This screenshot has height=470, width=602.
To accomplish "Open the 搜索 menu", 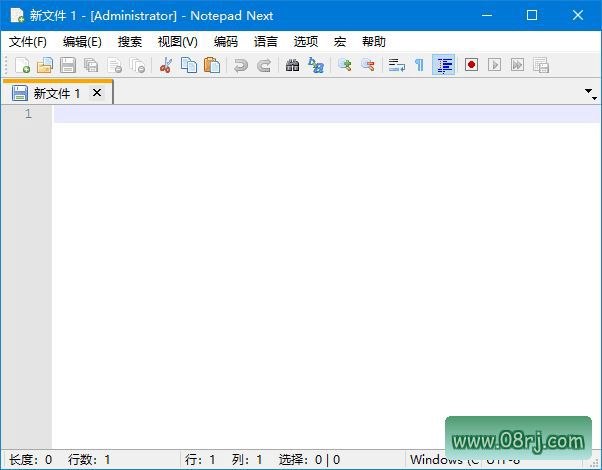I will (130, 41).
